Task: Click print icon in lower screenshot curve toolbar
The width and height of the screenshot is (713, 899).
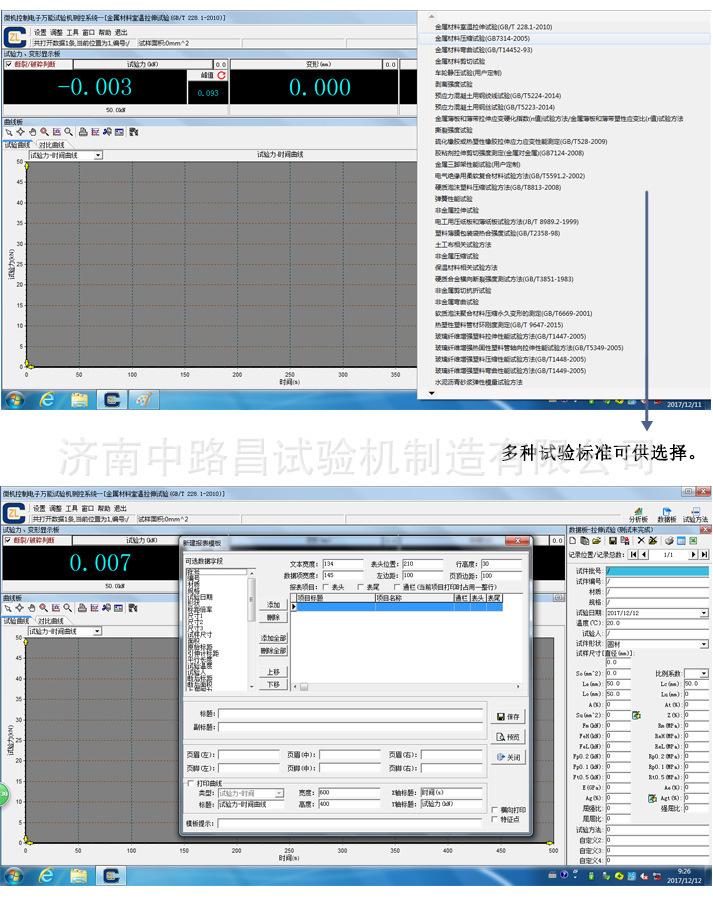Action: 82,608
